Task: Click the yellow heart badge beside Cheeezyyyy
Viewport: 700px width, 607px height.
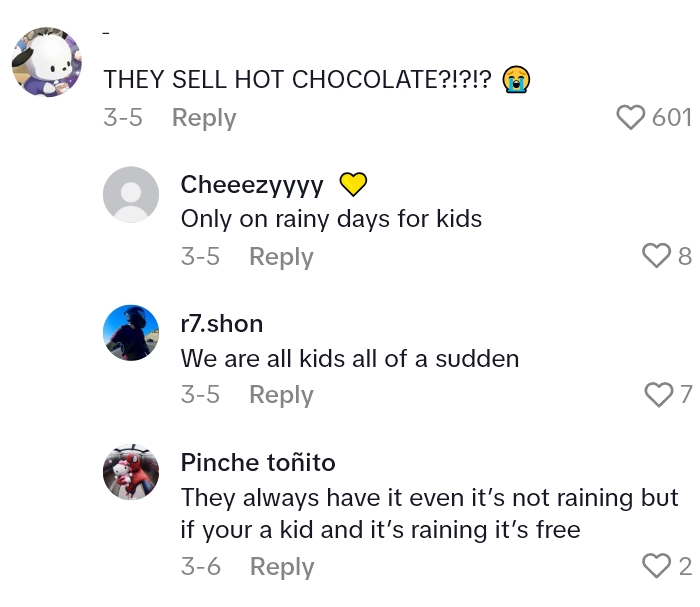Action: (354, 185)
